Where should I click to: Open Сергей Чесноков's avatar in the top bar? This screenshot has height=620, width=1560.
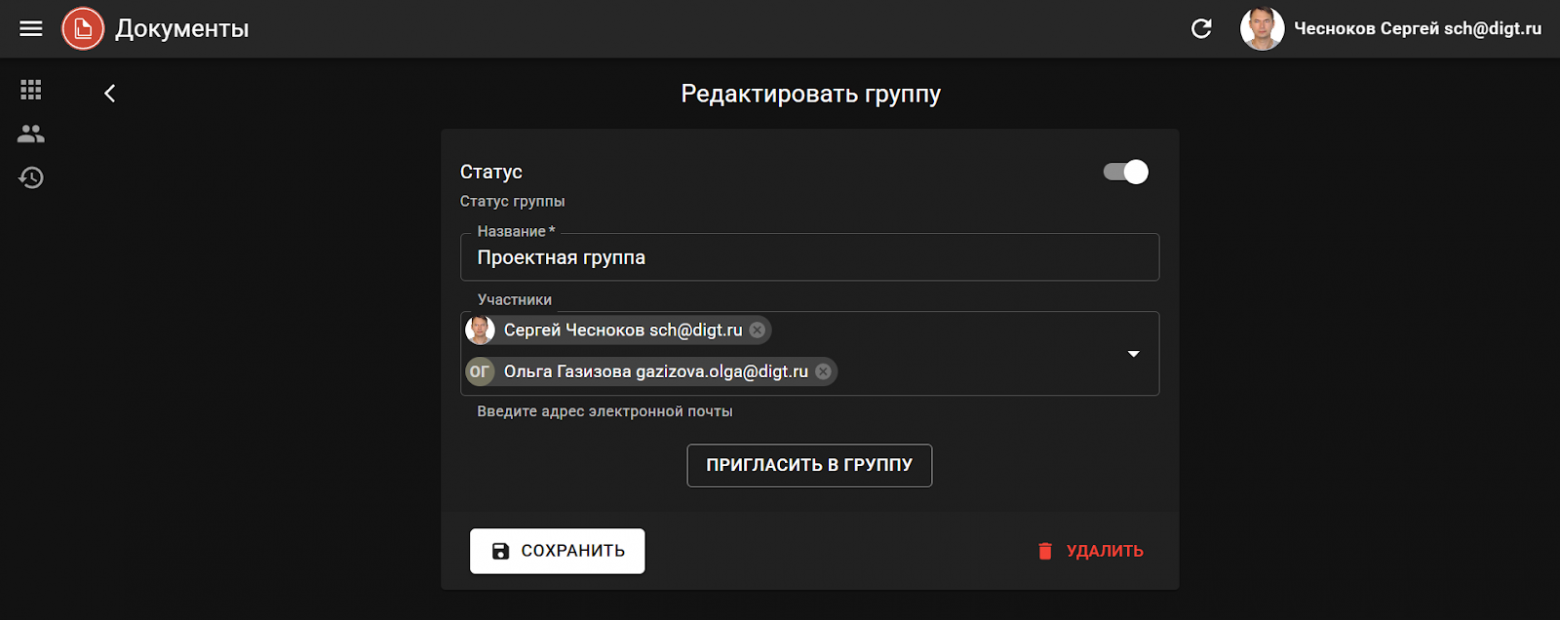(1262, 28)
